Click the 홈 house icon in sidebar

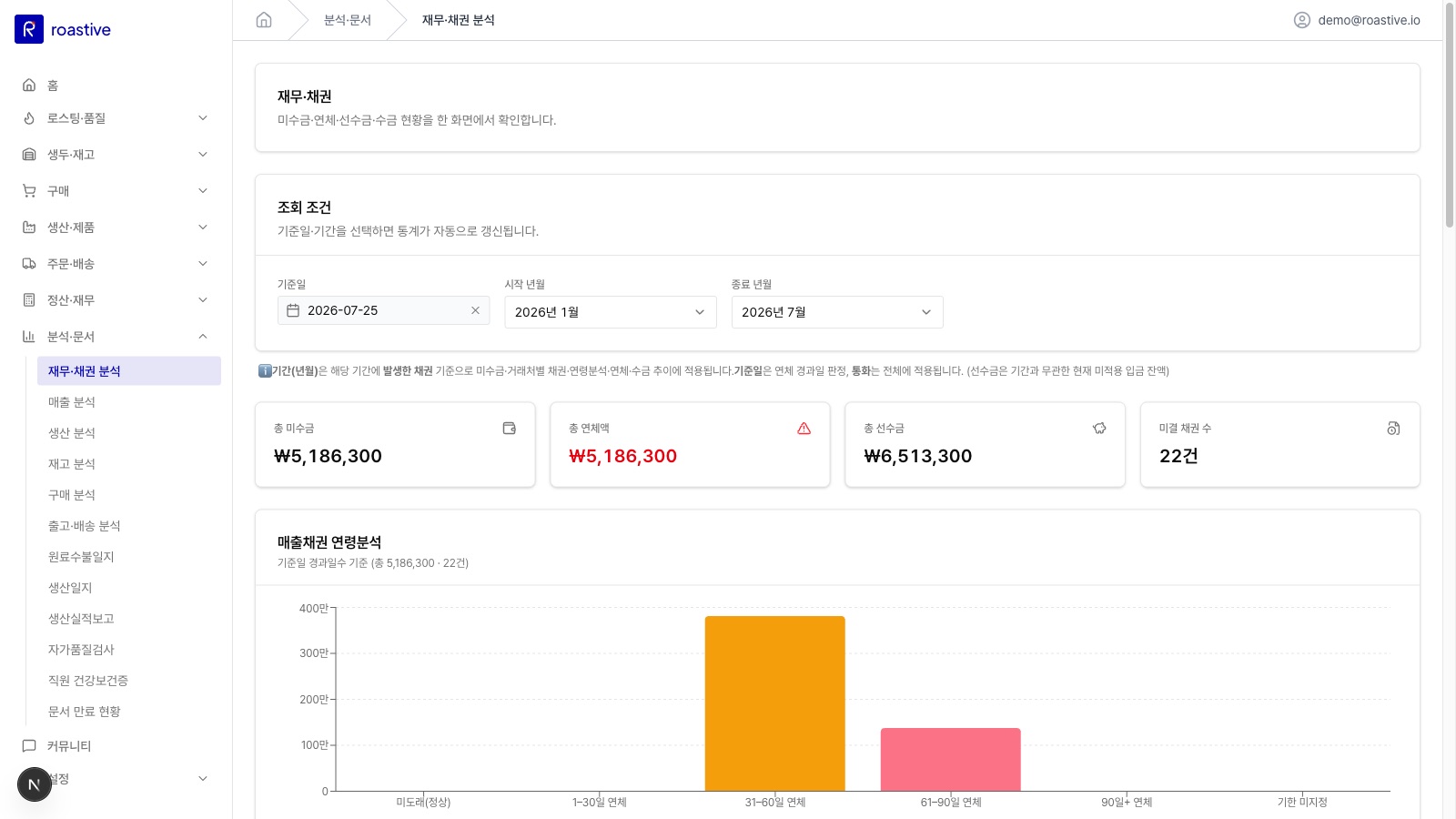pyautogui.click(x=29, y=85)
